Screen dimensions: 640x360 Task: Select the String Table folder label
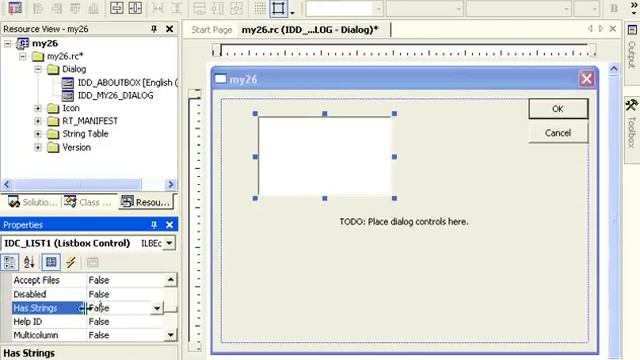(x=85, y=134)
